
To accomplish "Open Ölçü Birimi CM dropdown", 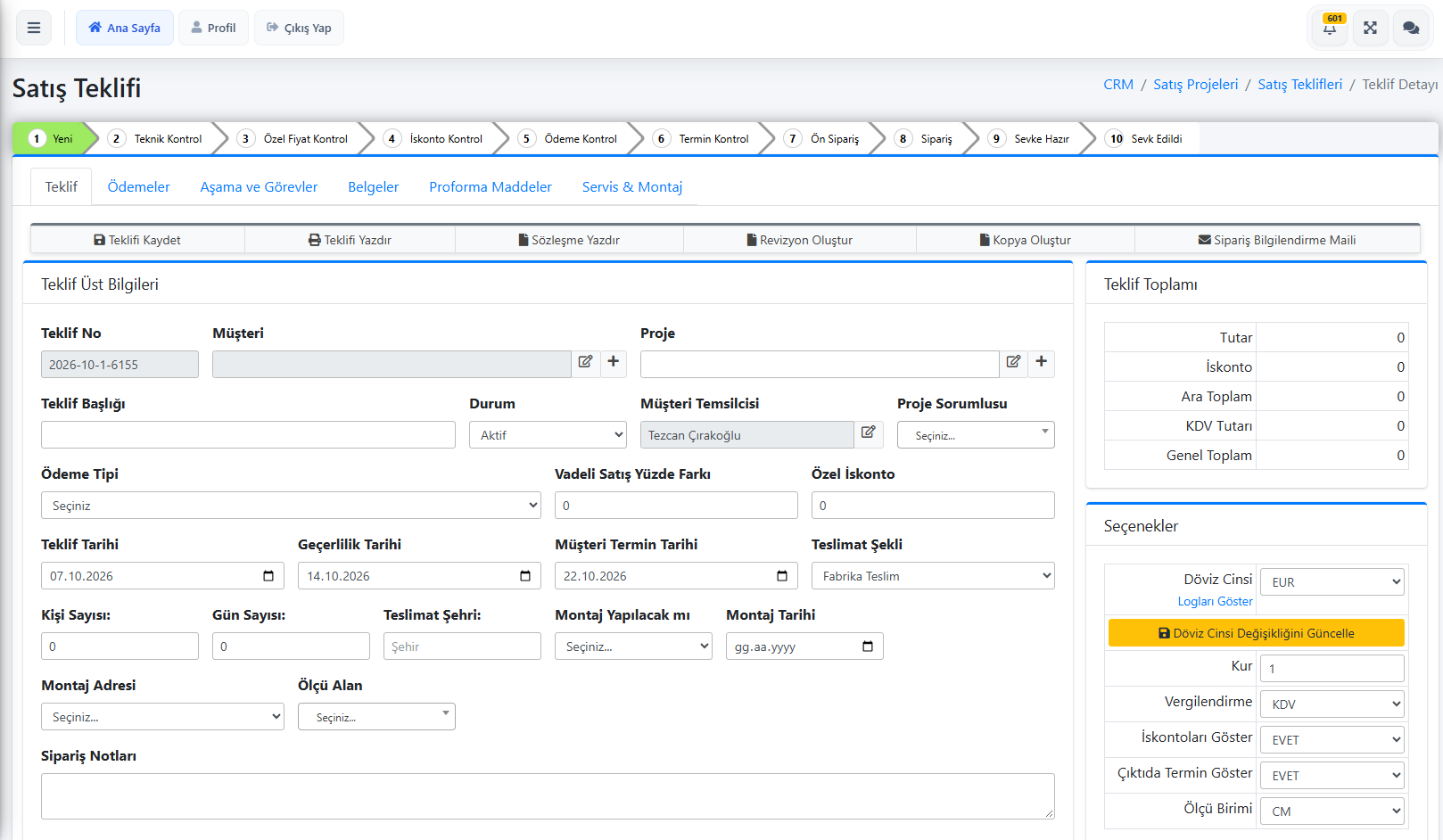I will point(1332,811).
